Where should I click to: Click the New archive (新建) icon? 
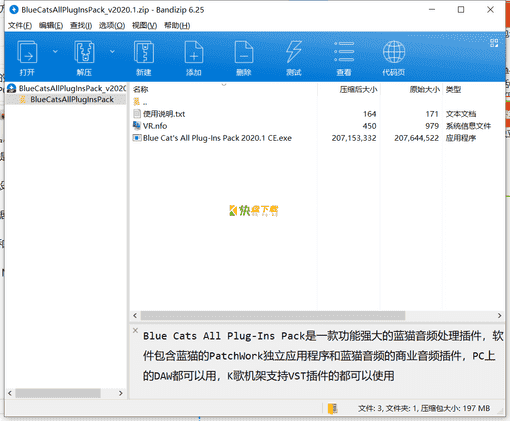point(144,52)
